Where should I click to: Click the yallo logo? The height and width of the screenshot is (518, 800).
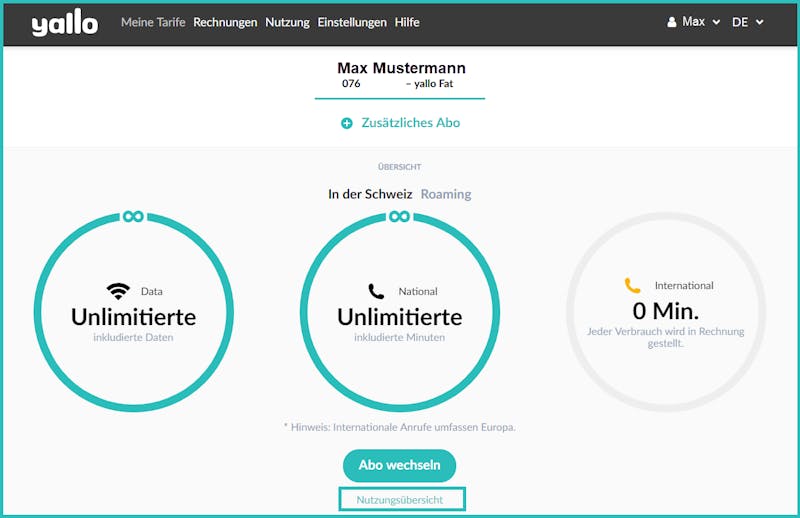click(x=64, y=22)
